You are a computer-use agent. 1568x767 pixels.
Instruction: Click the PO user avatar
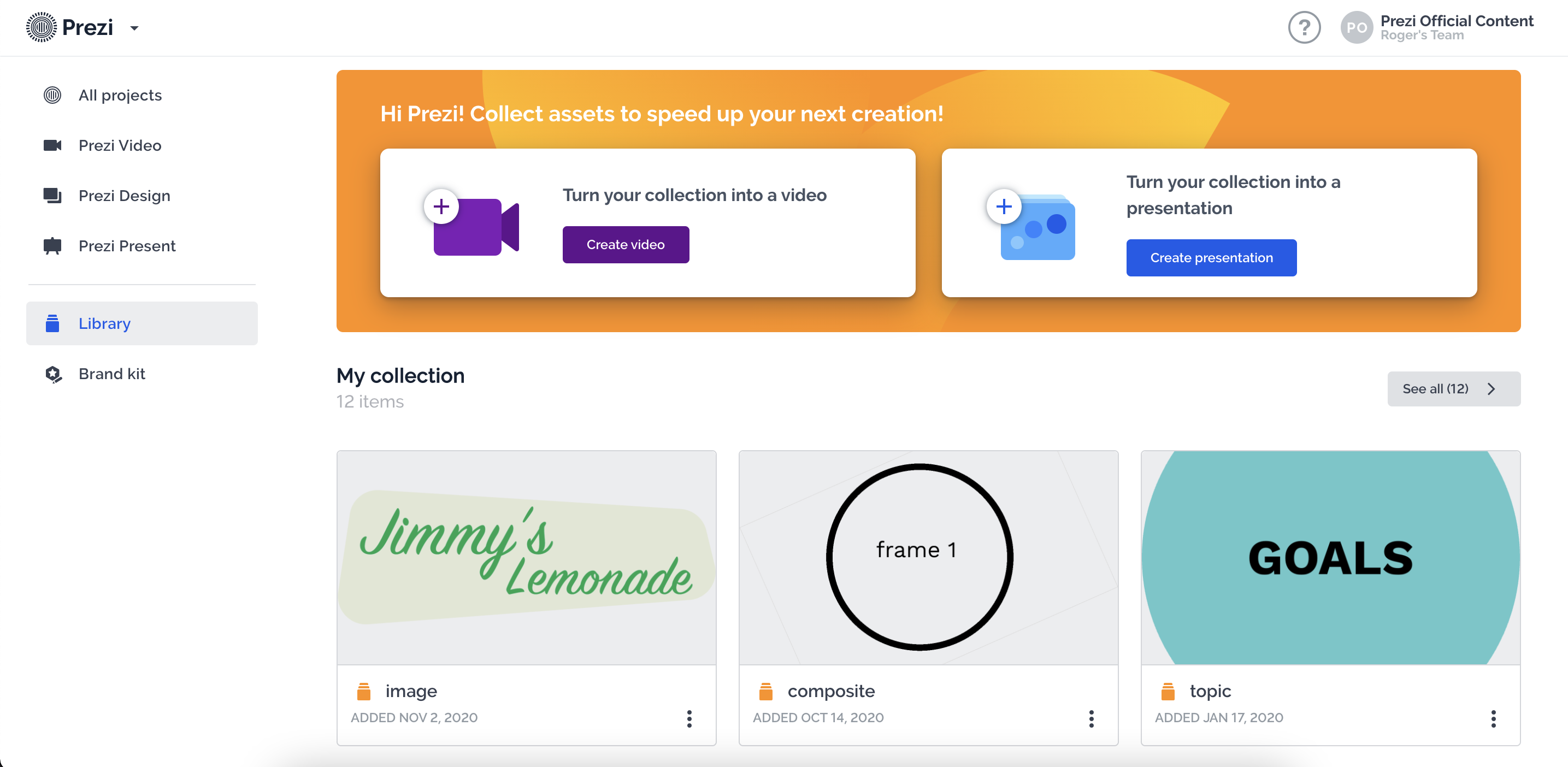pos(1356,27)
